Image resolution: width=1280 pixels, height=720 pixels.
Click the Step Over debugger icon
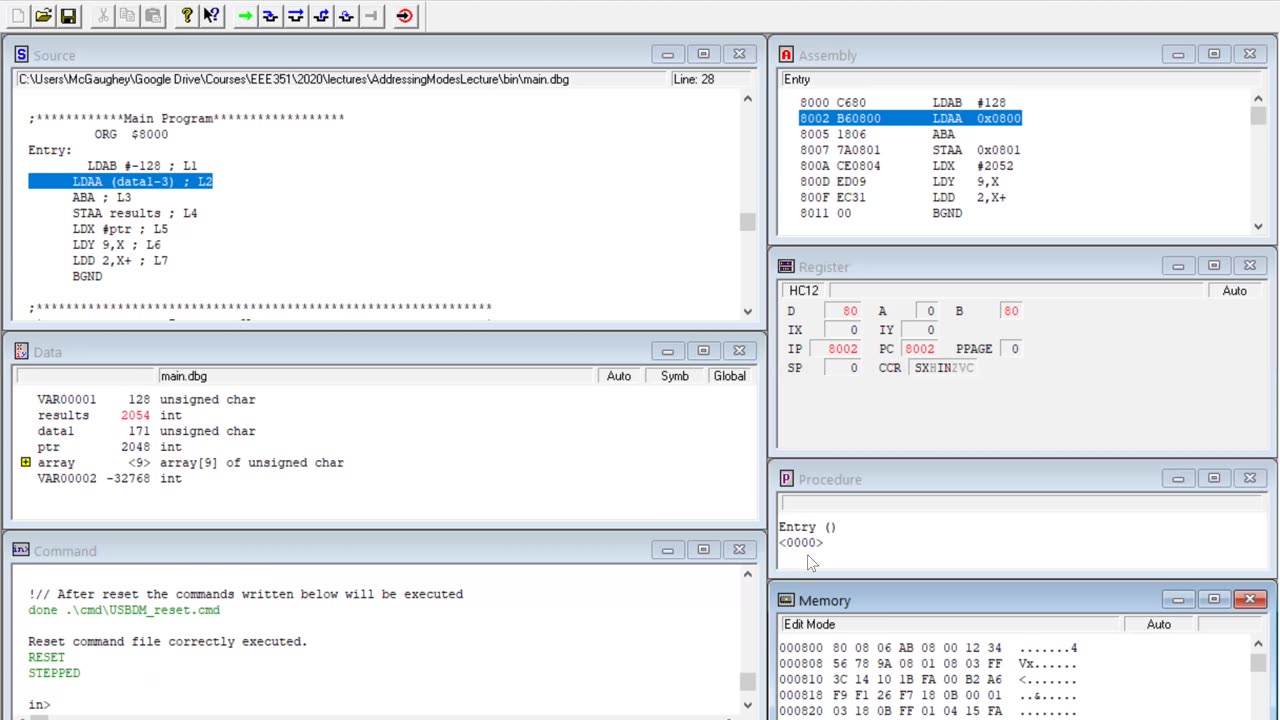(x=295, y=16)
